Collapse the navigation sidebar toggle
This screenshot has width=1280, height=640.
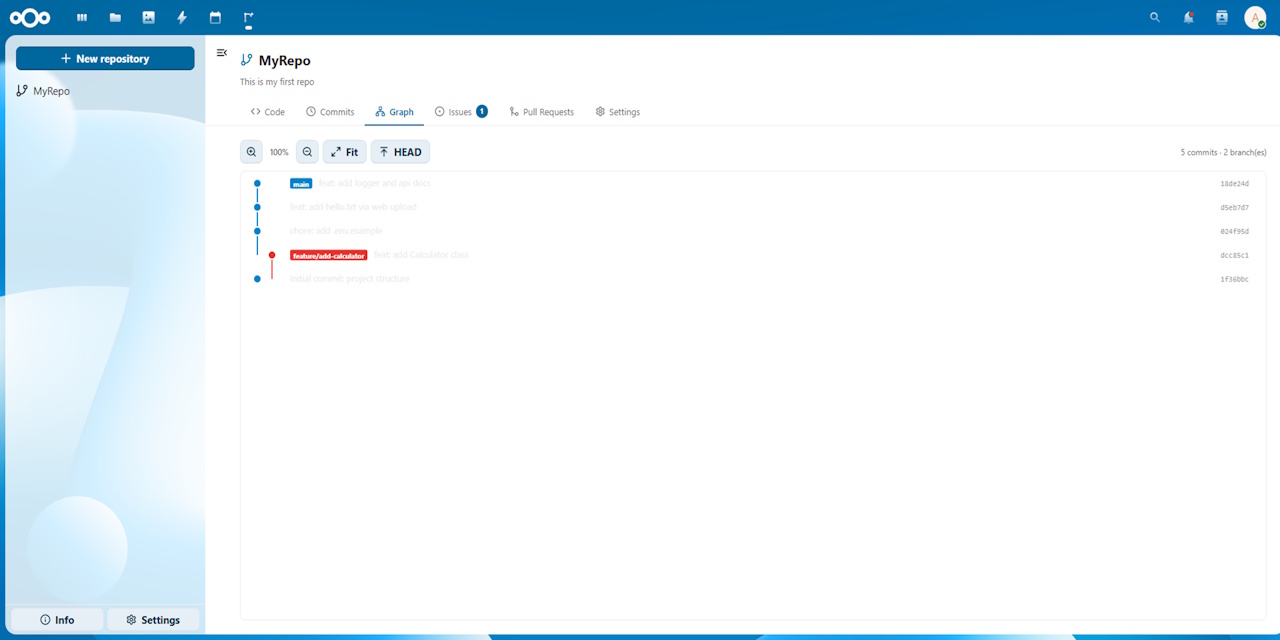[x=222, y=52]
